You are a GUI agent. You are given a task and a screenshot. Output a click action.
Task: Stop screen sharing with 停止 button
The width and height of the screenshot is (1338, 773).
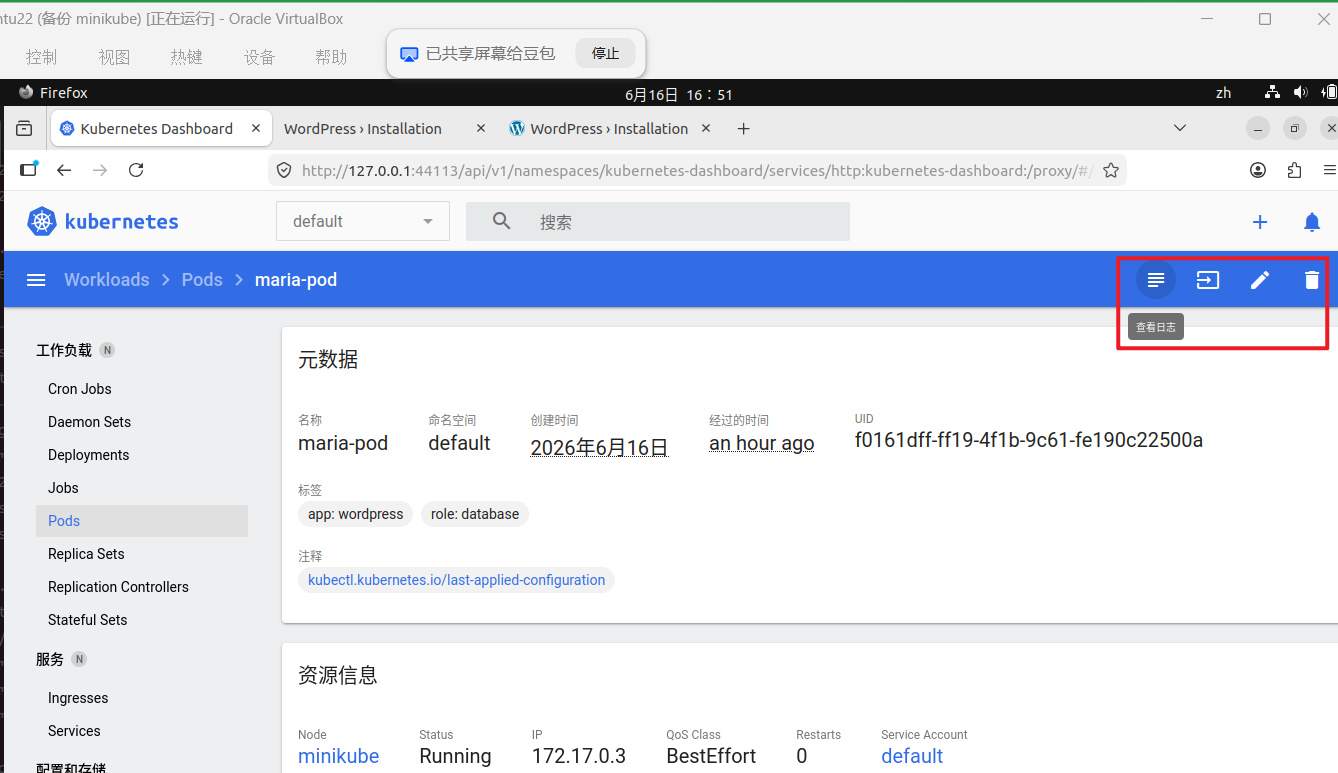pyautogui.click(x=605, y=53)
